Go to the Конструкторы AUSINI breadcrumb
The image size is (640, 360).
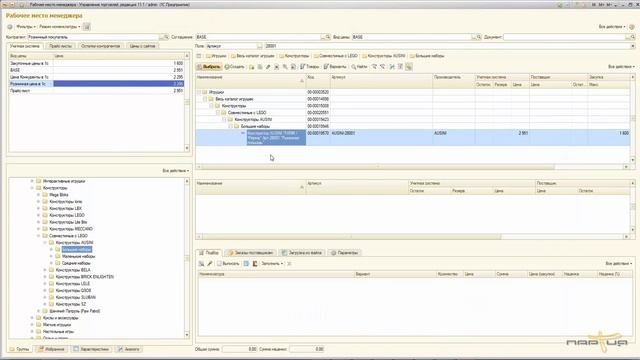point(384,56)
